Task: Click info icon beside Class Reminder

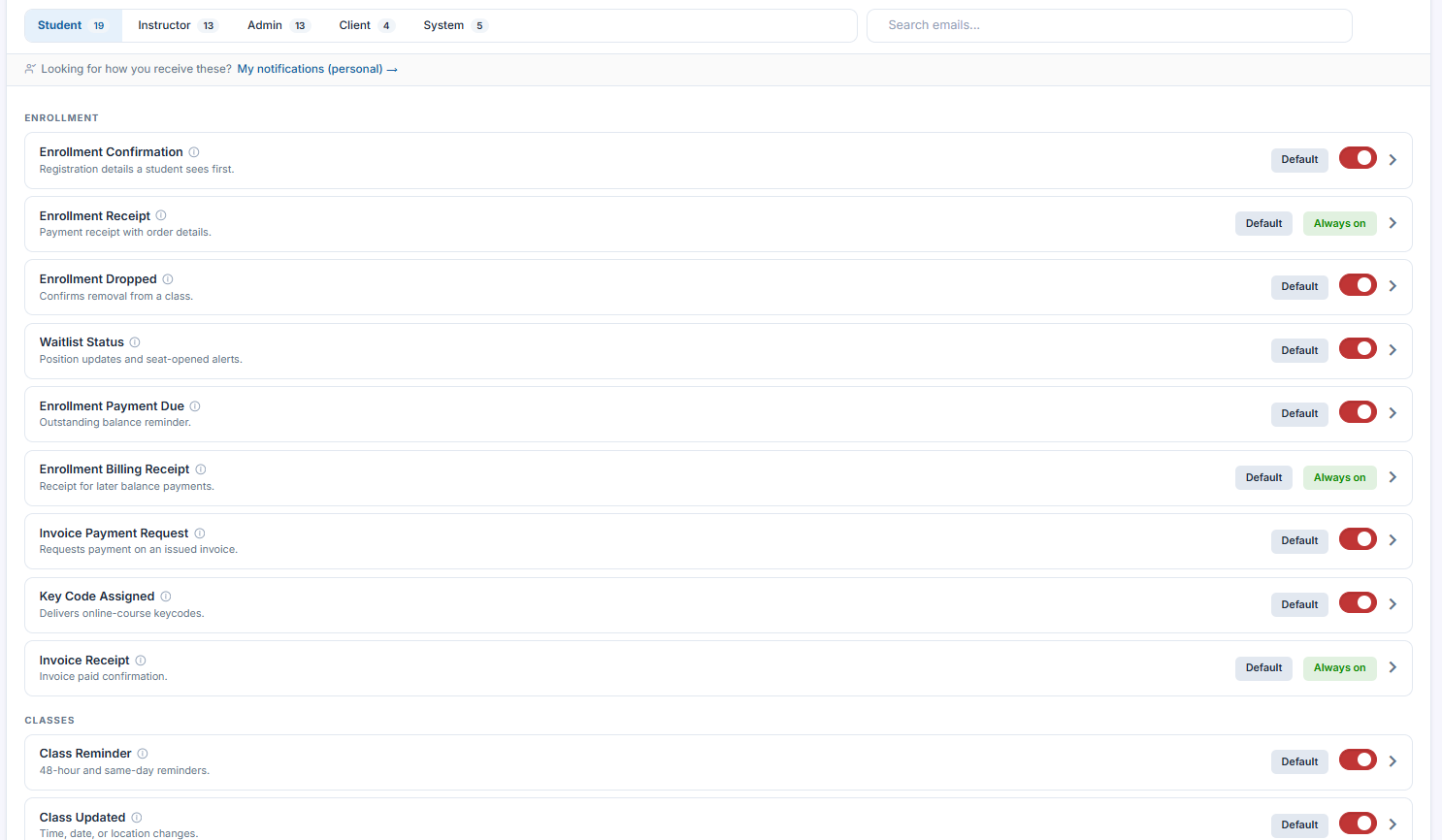Action: pyautogui.click(x=143, y=754)
